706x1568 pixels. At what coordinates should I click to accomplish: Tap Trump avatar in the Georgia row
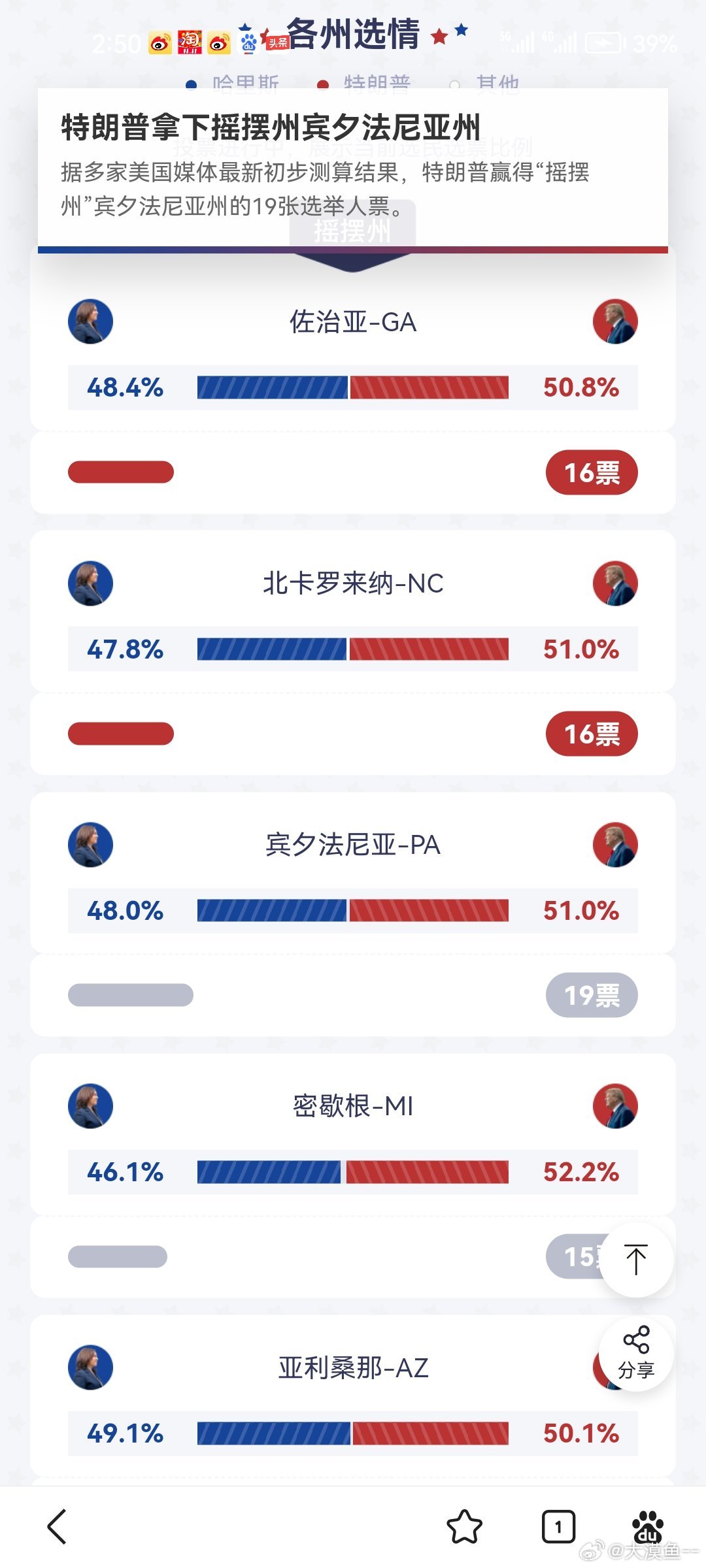[x=615, y=321]
